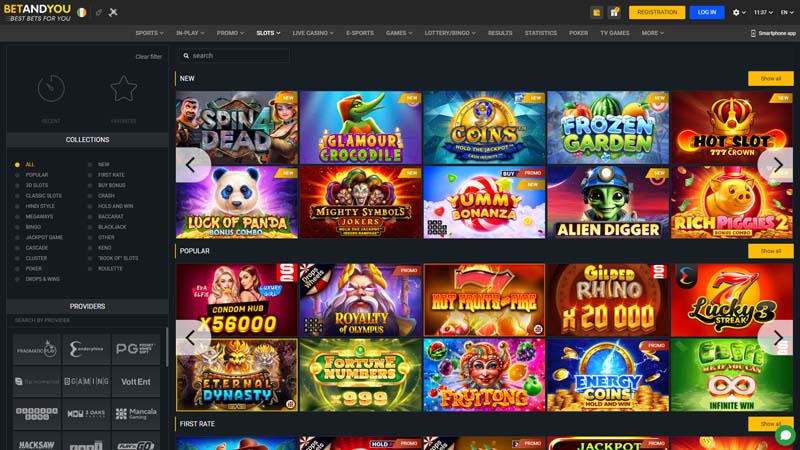Open the gift bonus icon
The height and width of the screenshot is (450, 800).
click(x=614, y=12)
